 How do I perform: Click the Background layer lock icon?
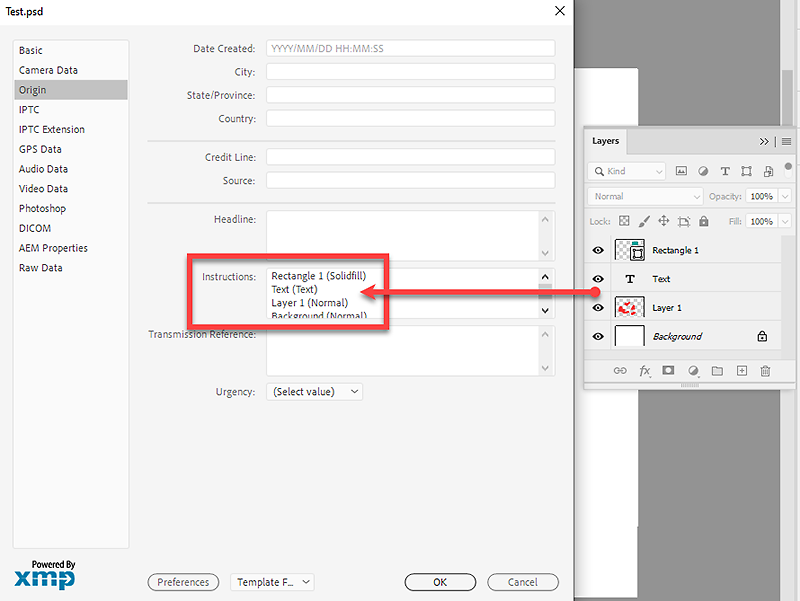point(762,336)
